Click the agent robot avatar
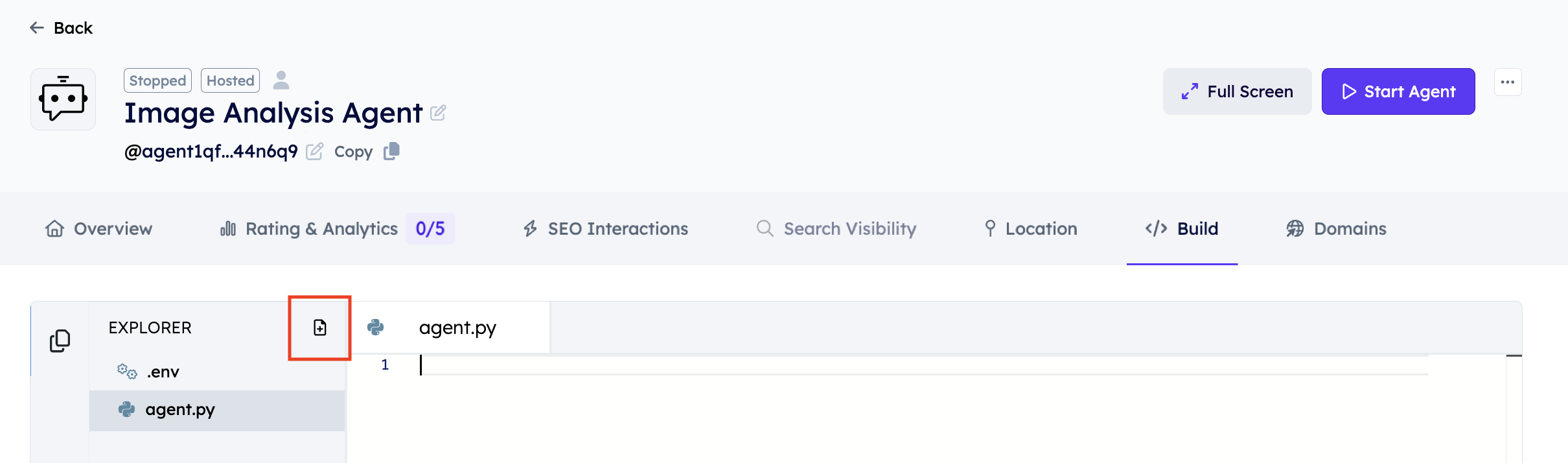Screen dimensions: 1568x463 coord(63,99)
